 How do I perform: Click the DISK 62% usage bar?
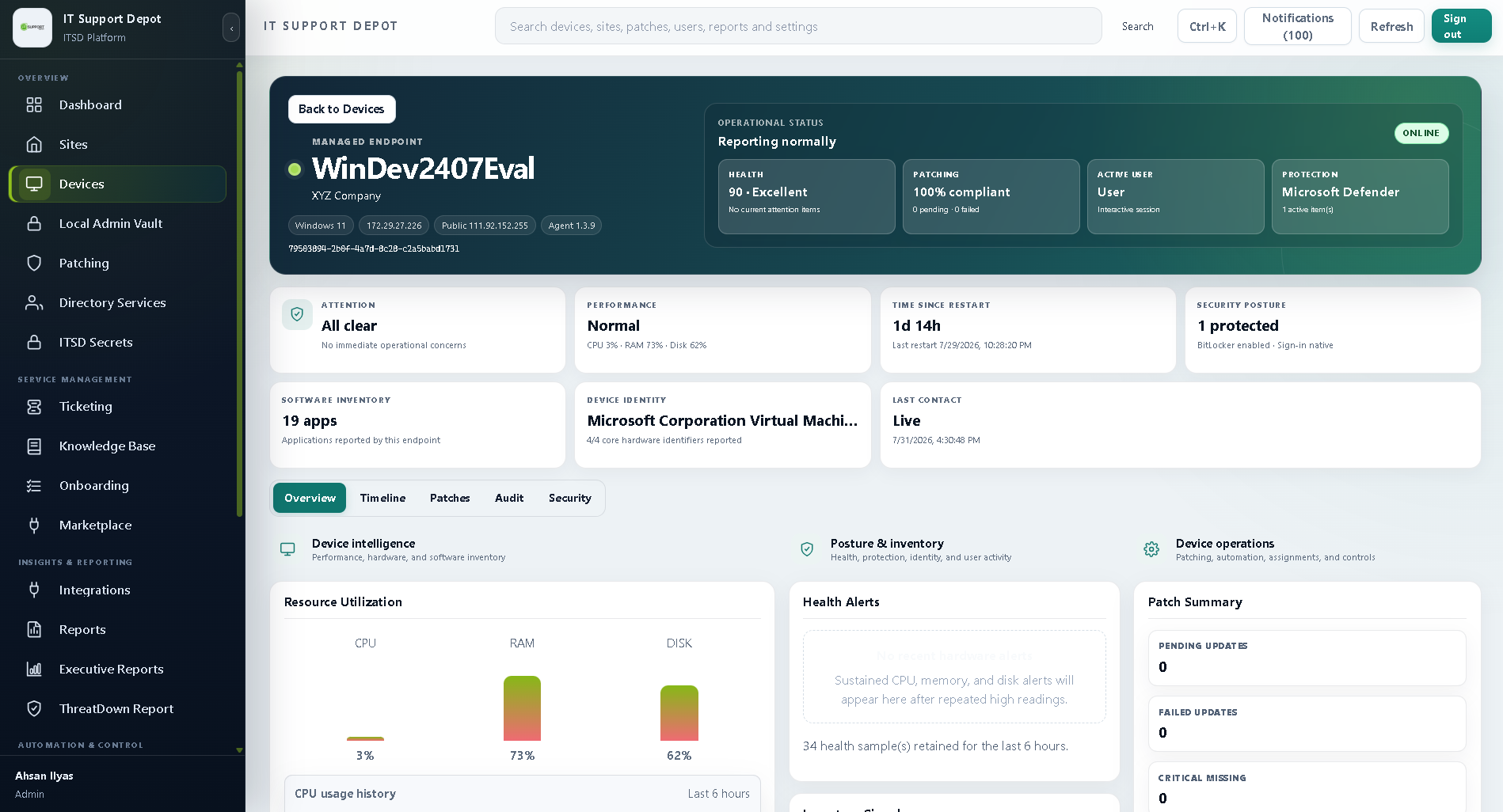pyautogui.click(x=679, y=713)
